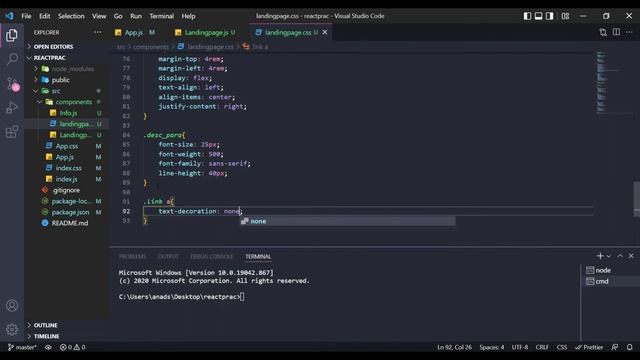This screenshot has width=640, height=360.
Task: Split the editor to the right
Action: coord(616,32)
